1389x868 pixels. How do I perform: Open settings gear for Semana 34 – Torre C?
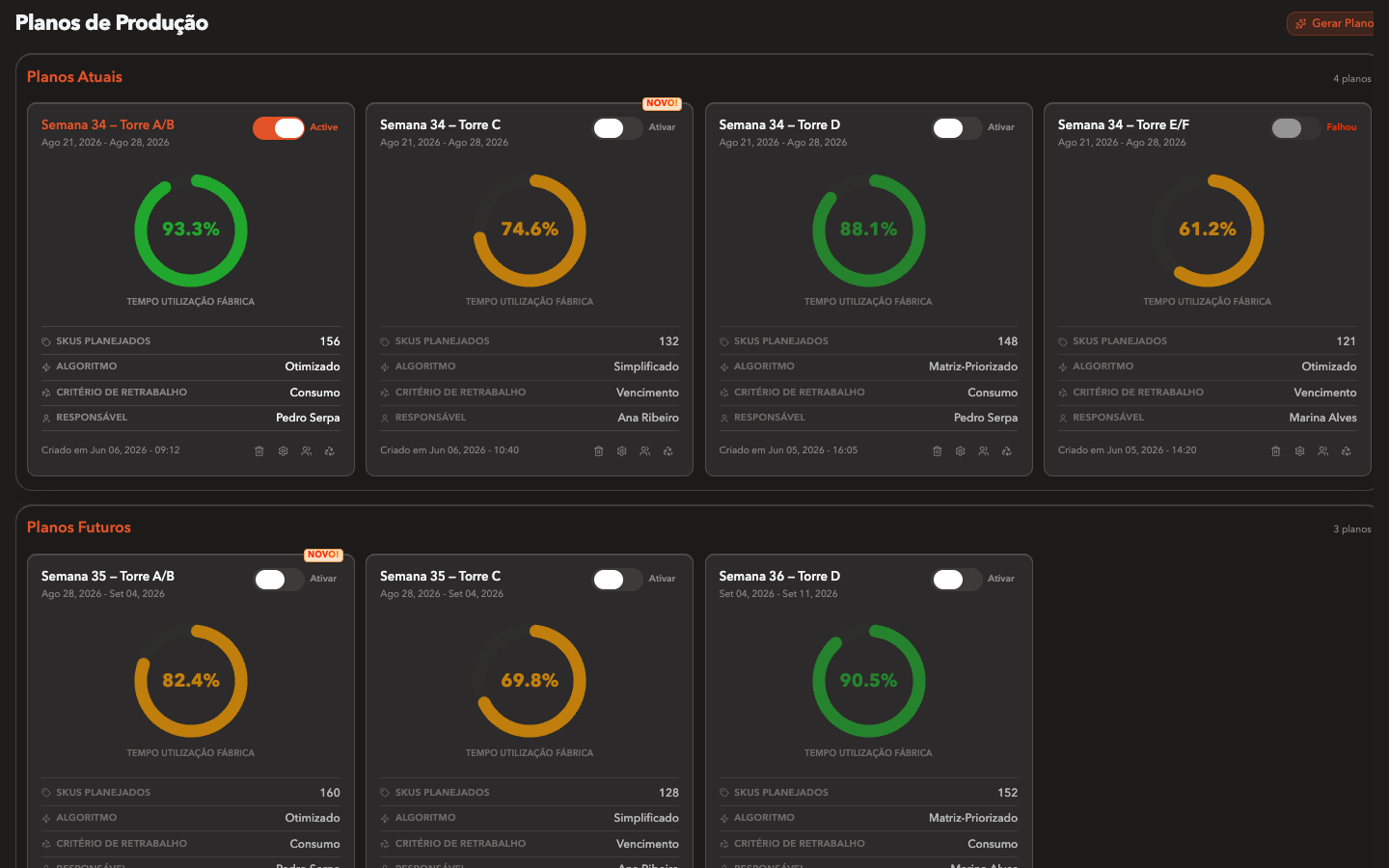(622, 451)
